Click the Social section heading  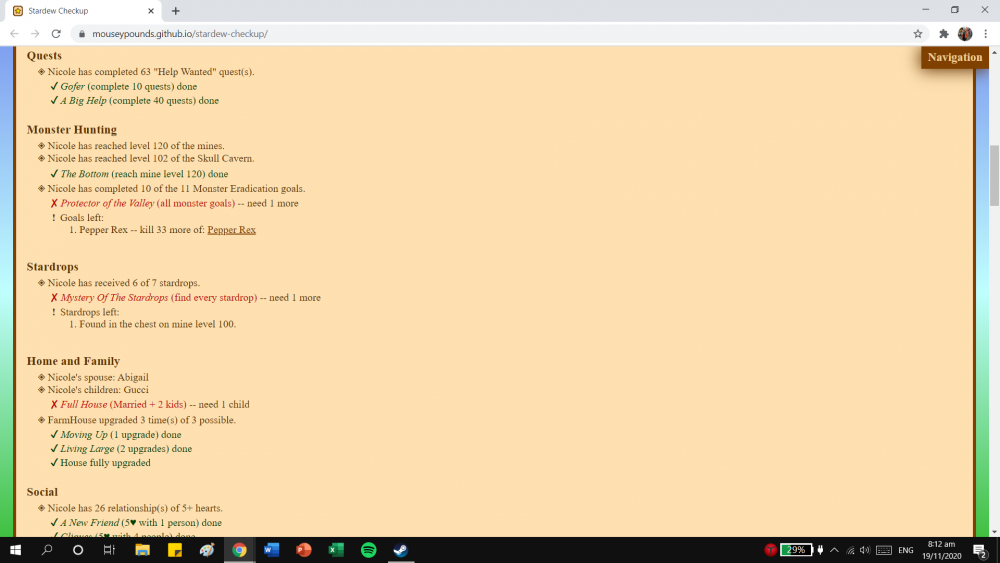pos(42,492)
